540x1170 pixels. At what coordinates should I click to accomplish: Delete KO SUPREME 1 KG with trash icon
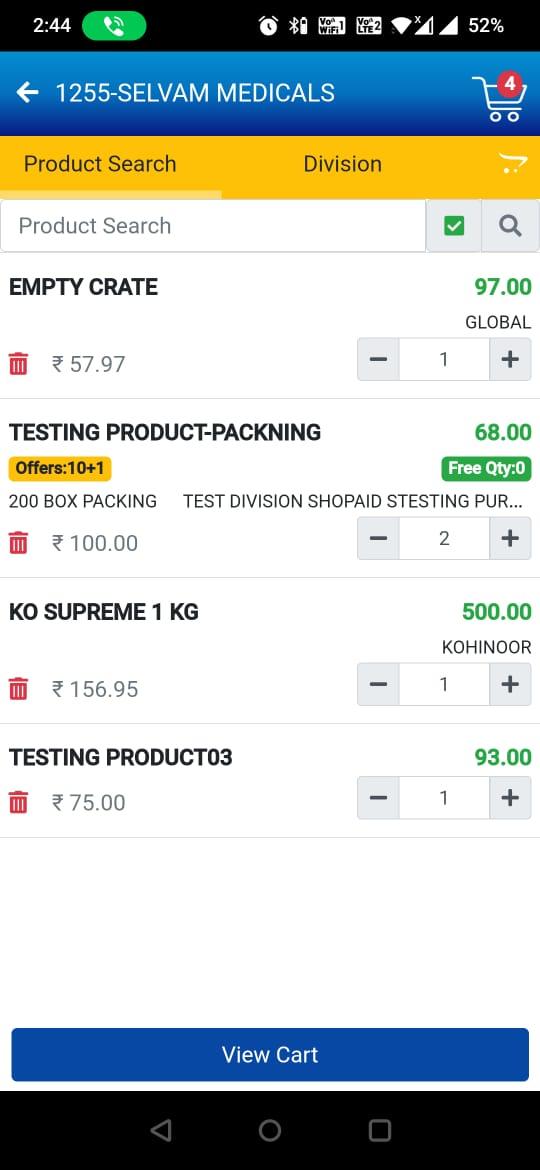(x=18, y=689)
